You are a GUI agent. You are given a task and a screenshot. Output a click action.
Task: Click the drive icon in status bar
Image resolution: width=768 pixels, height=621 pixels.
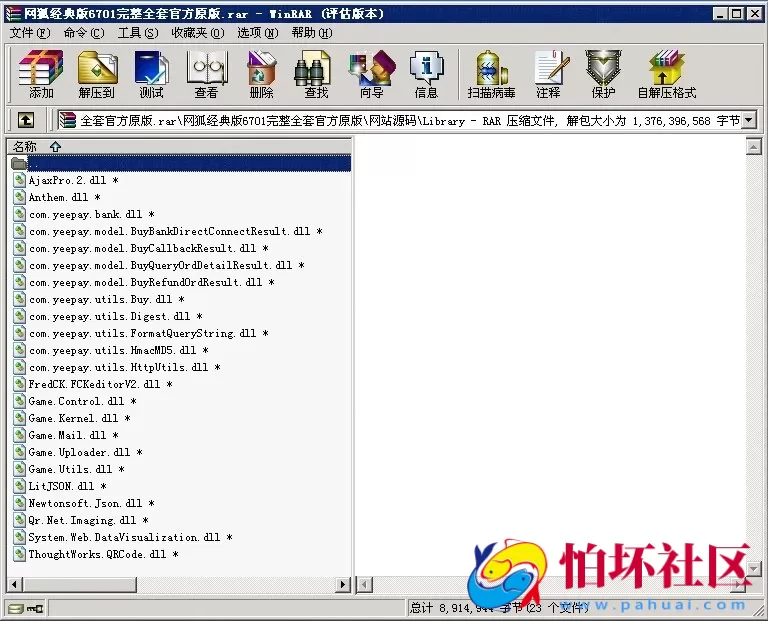point(16,609)
